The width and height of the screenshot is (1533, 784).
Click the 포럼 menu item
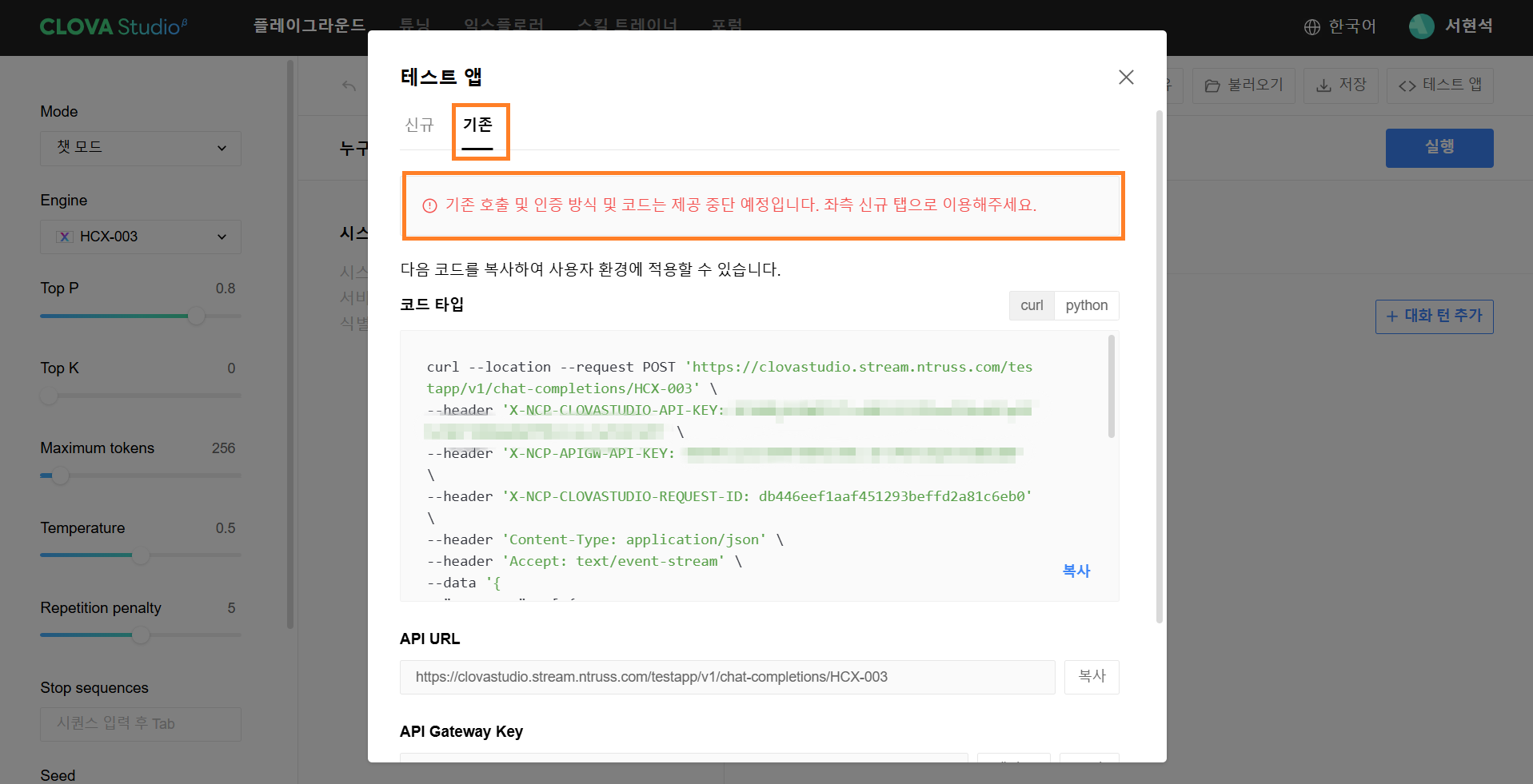coord(727,26)
